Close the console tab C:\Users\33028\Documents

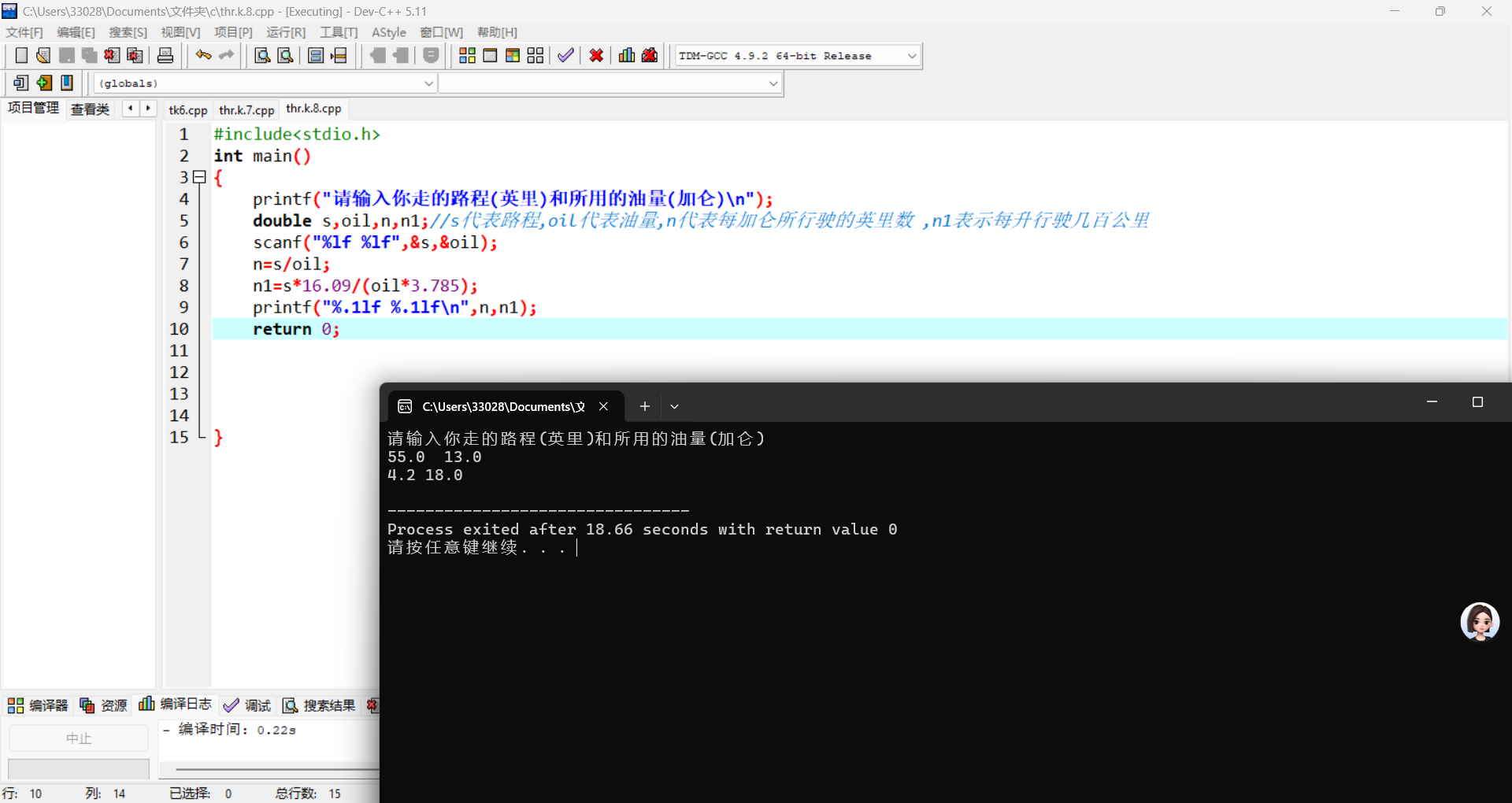(603, 406)
